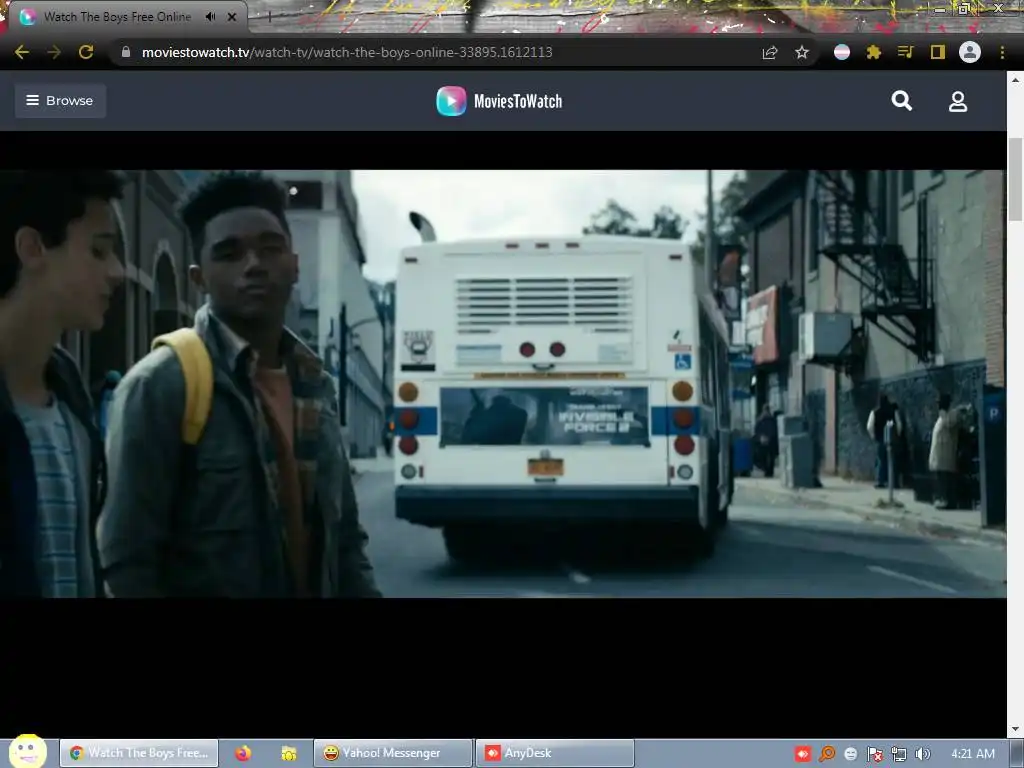
Task: Switch to Chrome taskbar item
Action: click(x=138, y=753)
